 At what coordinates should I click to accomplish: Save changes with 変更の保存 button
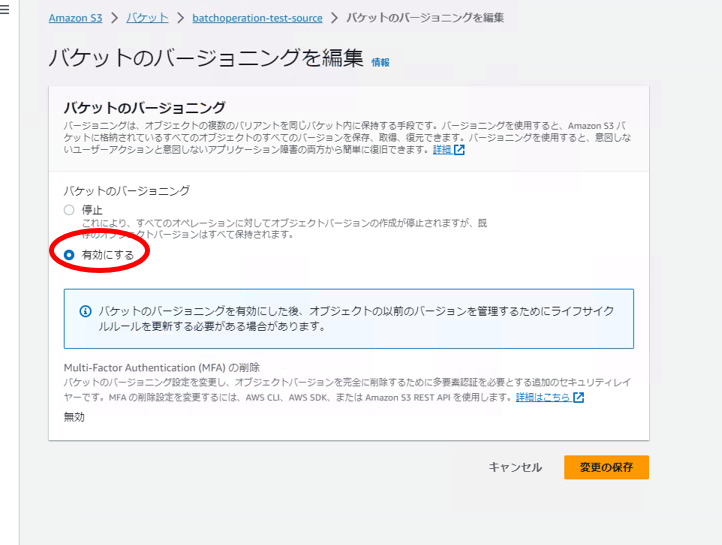point(606,467)
